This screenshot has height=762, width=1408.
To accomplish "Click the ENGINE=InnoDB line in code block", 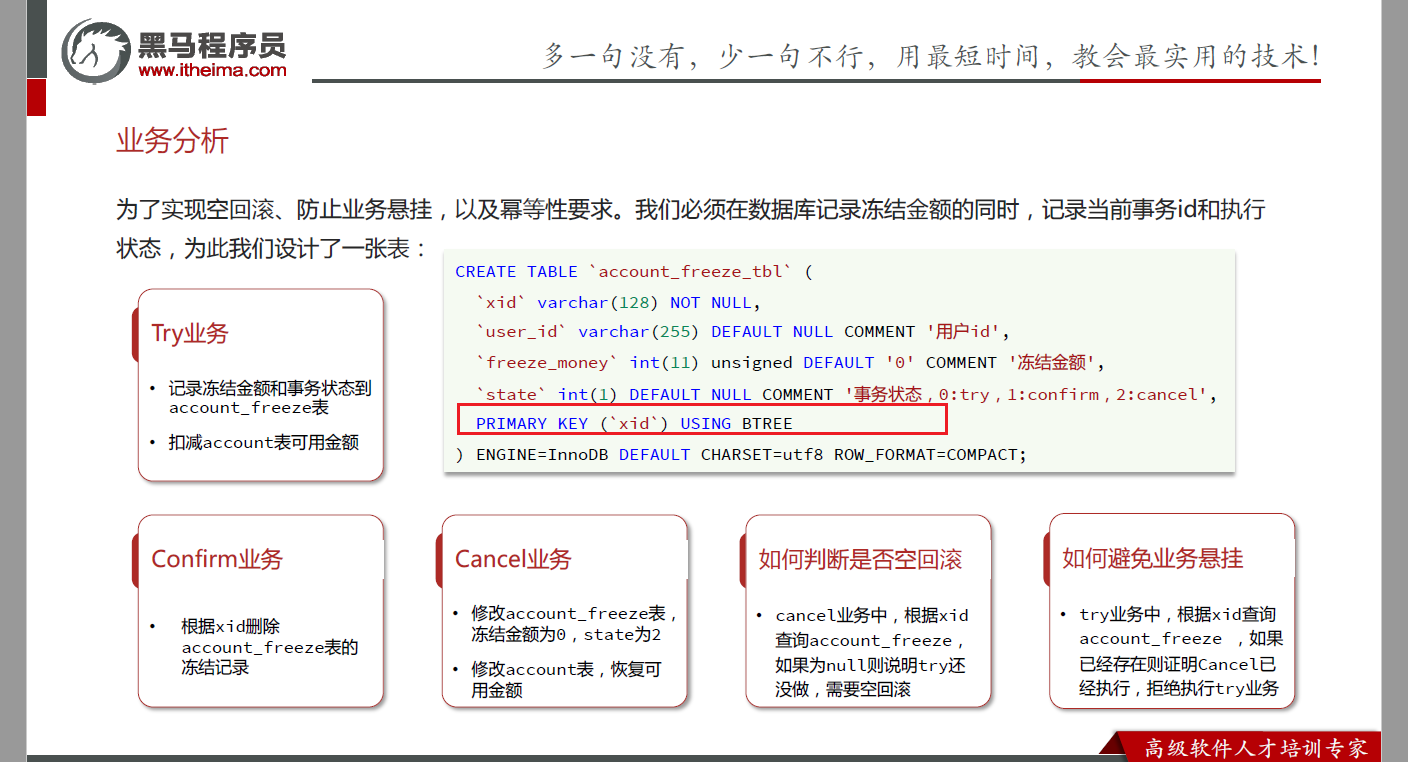I will pos(741,454).
